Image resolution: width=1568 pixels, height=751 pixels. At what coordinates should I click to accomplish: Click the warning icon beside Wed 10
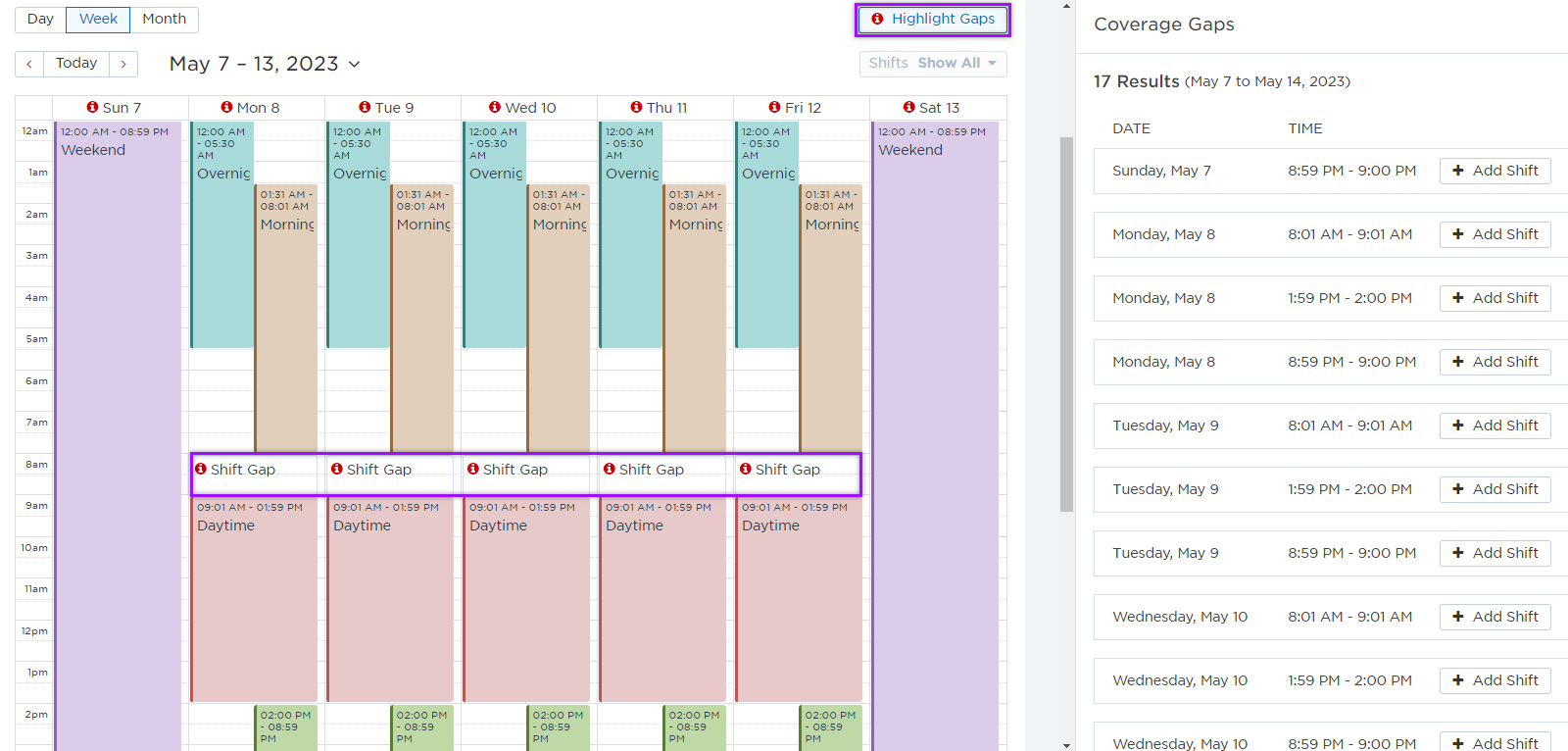tap(495, 107)
